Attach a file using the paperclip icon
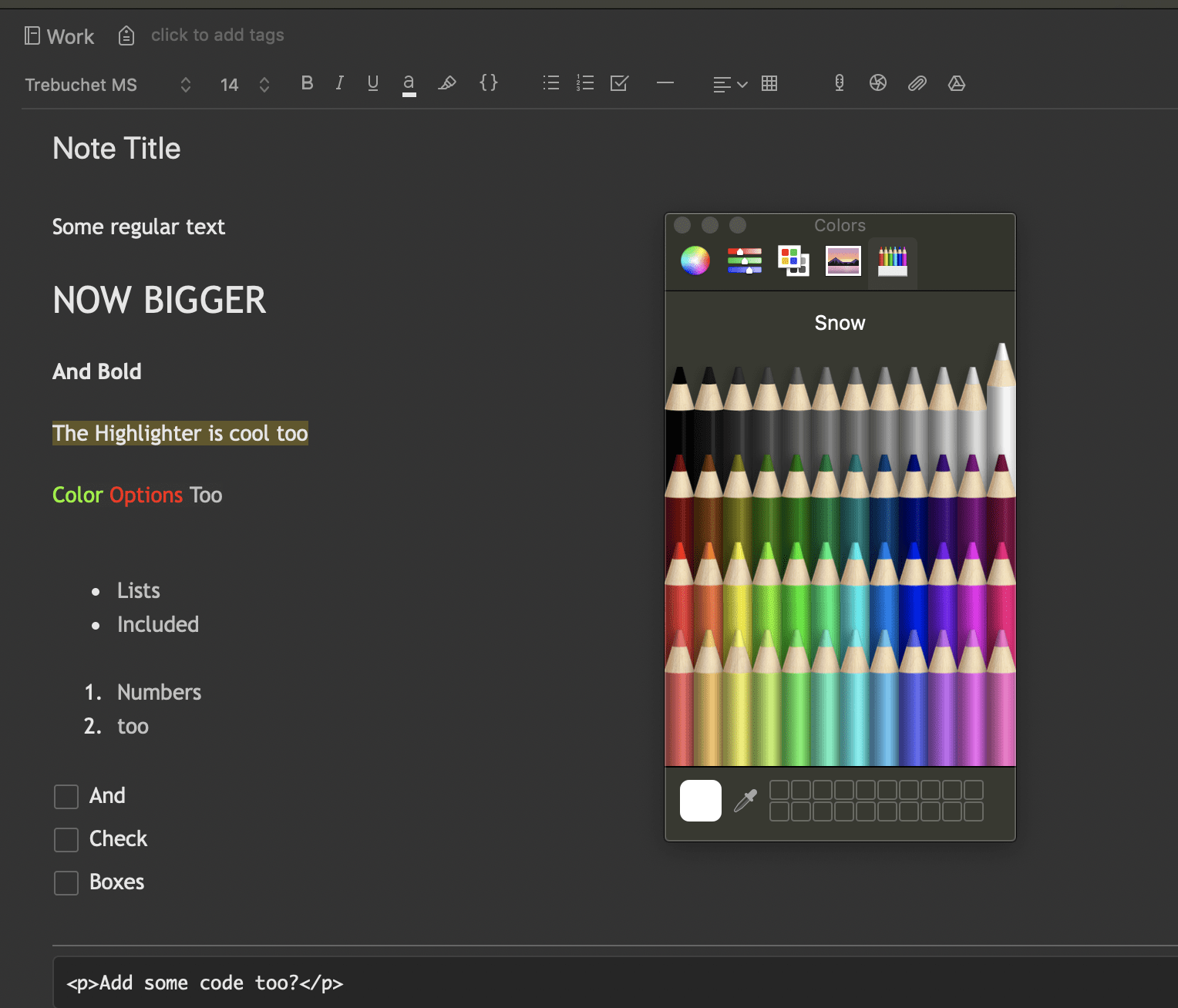The width and height of the screenshot is (1178, 1008). coord(917,83)
